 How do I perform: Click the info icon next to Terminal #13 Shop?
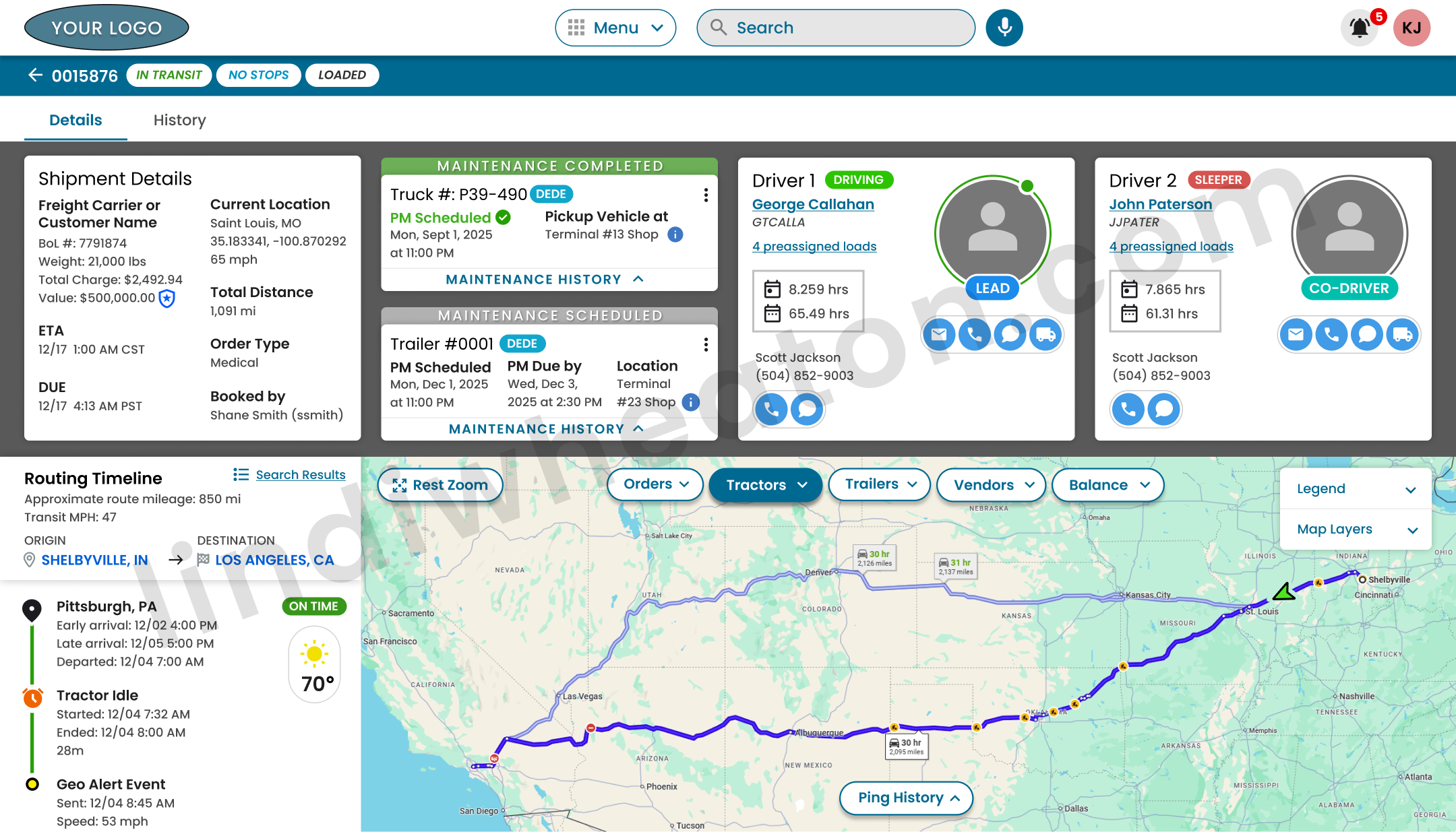tap(675, 234)
